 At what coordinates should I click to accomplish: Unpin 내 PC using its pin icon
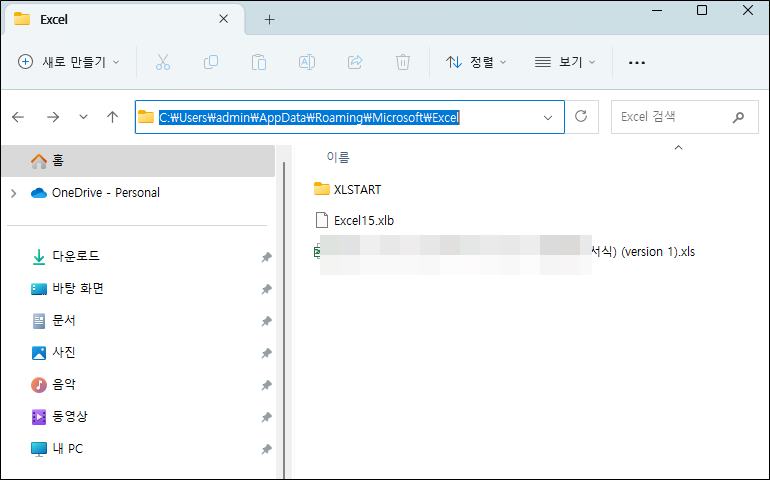coord(266,449)
